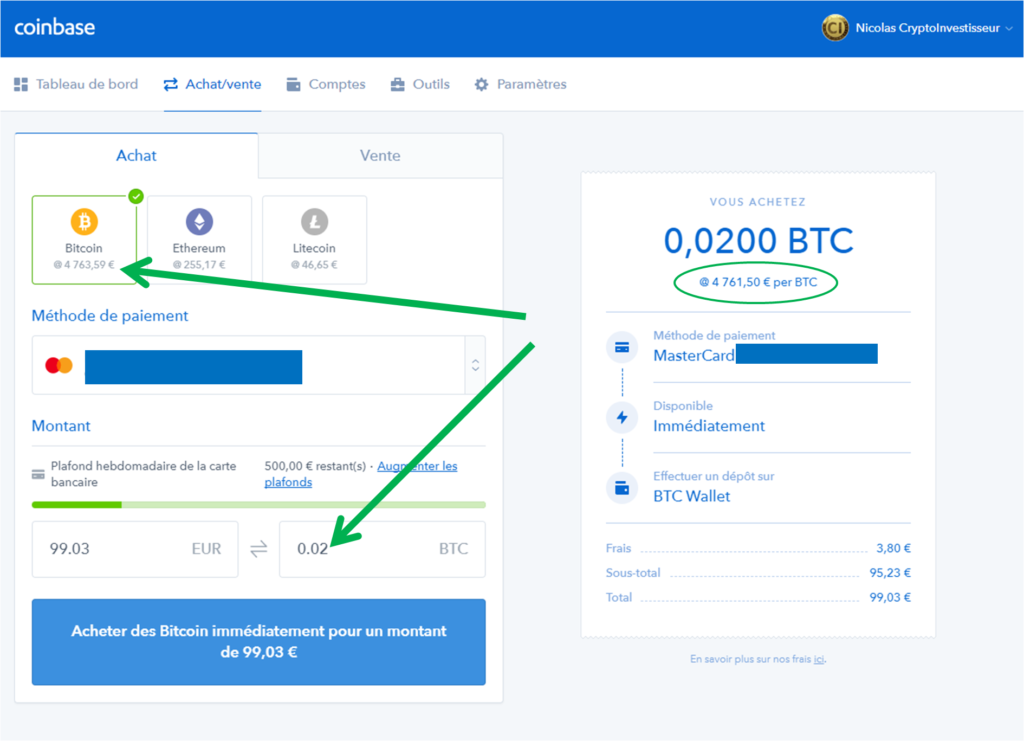Click the 0,0200 BTC purchase amount
Screen dimensions: 1024x741
[758, 240]
